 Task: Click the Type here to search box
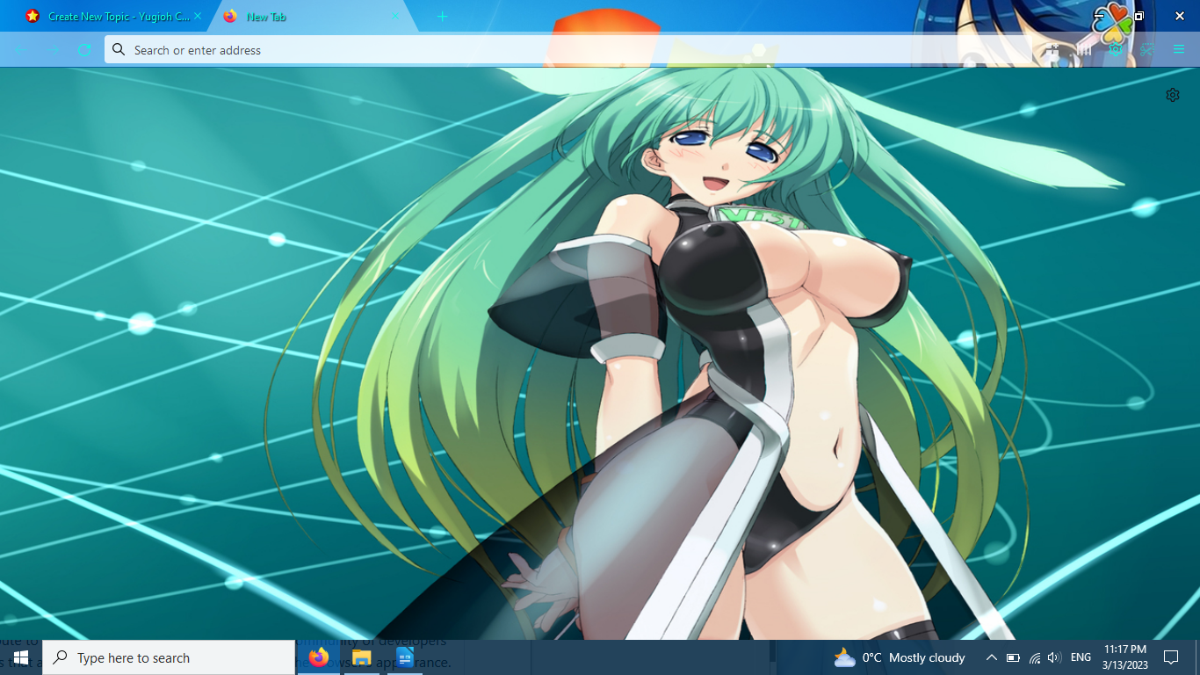[168, 658]
